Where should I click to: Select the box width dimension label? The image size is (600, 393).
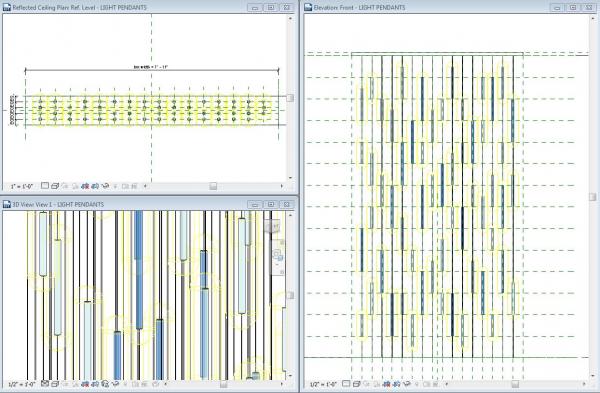click(151, 67)
